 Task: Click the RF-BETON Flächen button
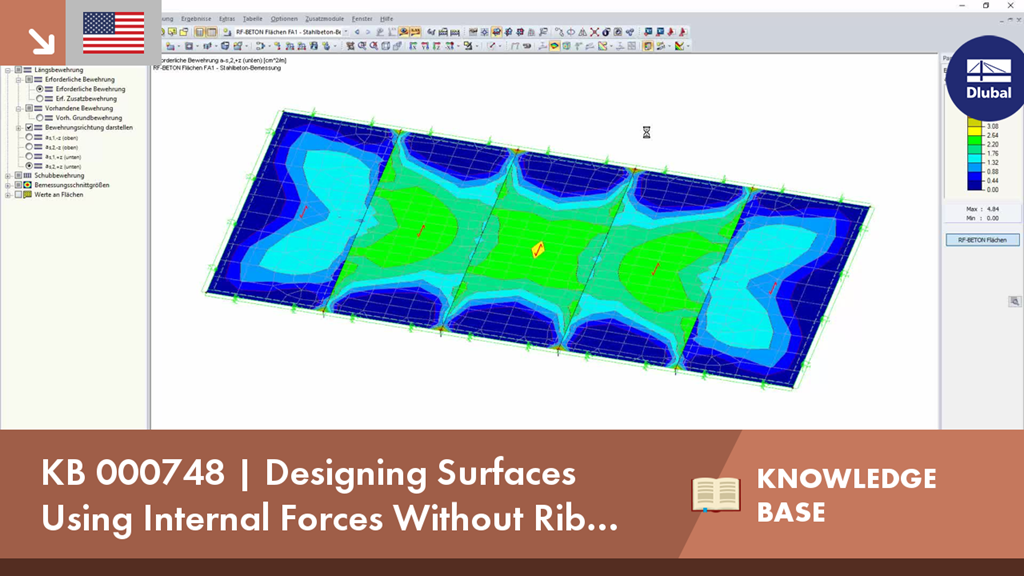pyautogui.click(x=982, y=240)
